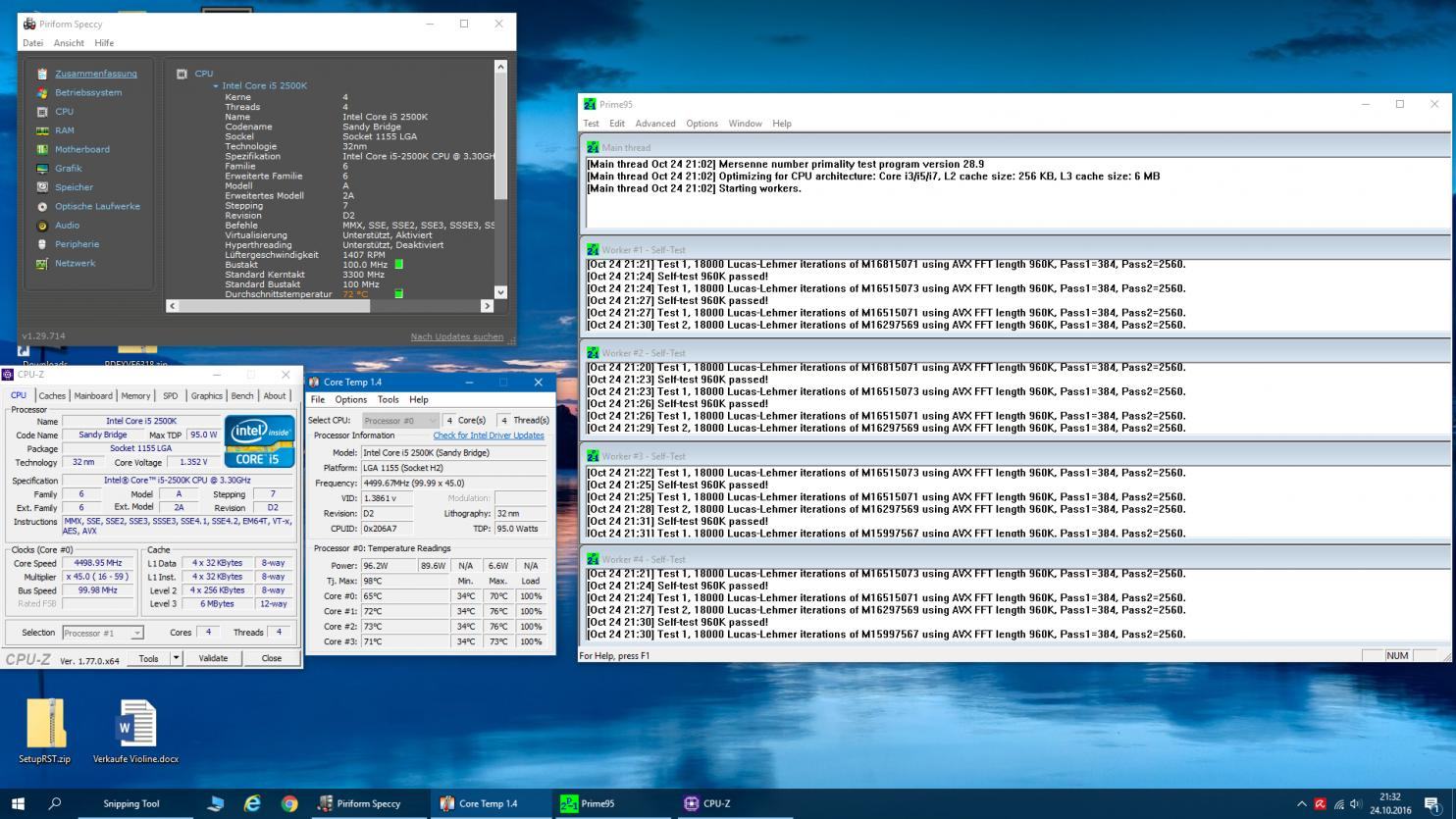1456x819 pixels.
Task: Select Optische Laufwerke icon in Speccy
Action: coord(42,206)
